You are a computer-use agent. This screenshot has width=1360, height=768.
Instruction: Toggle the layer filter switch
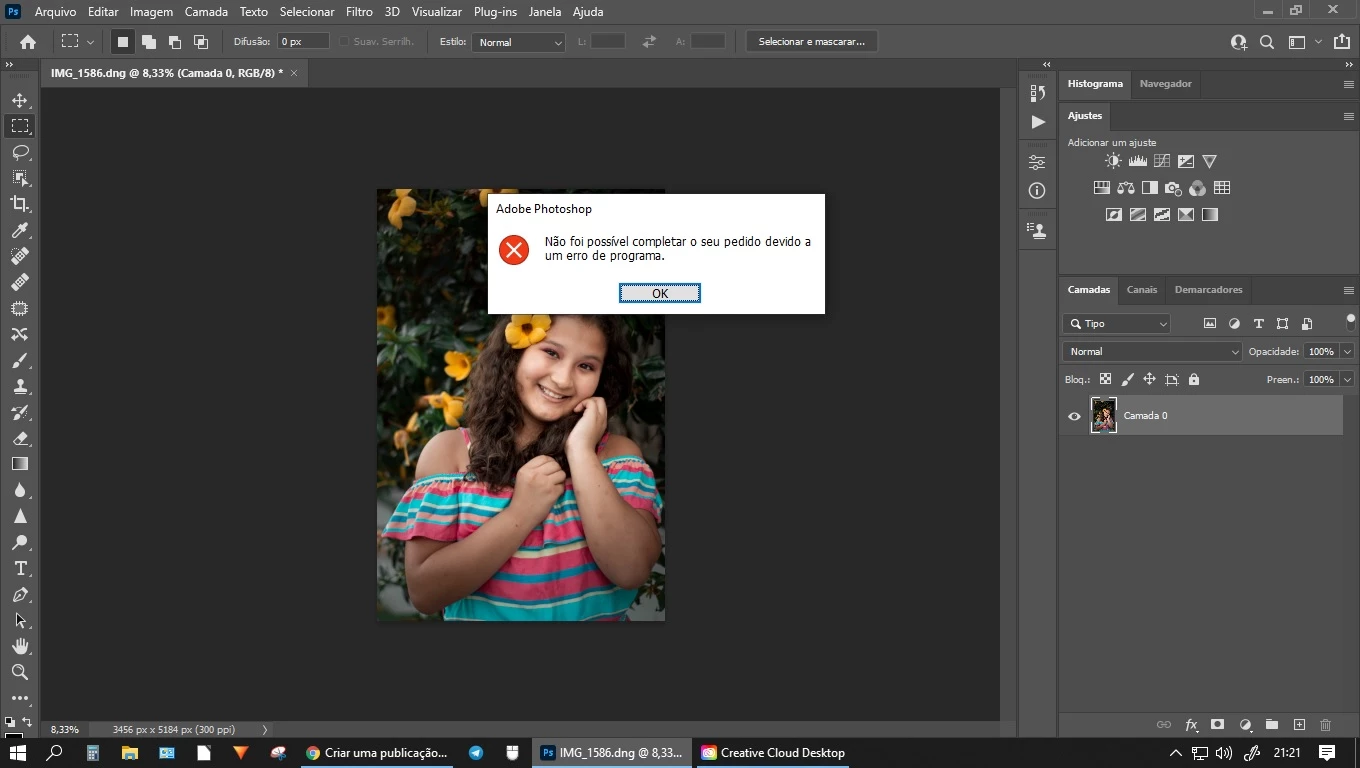click(1350, 322)
